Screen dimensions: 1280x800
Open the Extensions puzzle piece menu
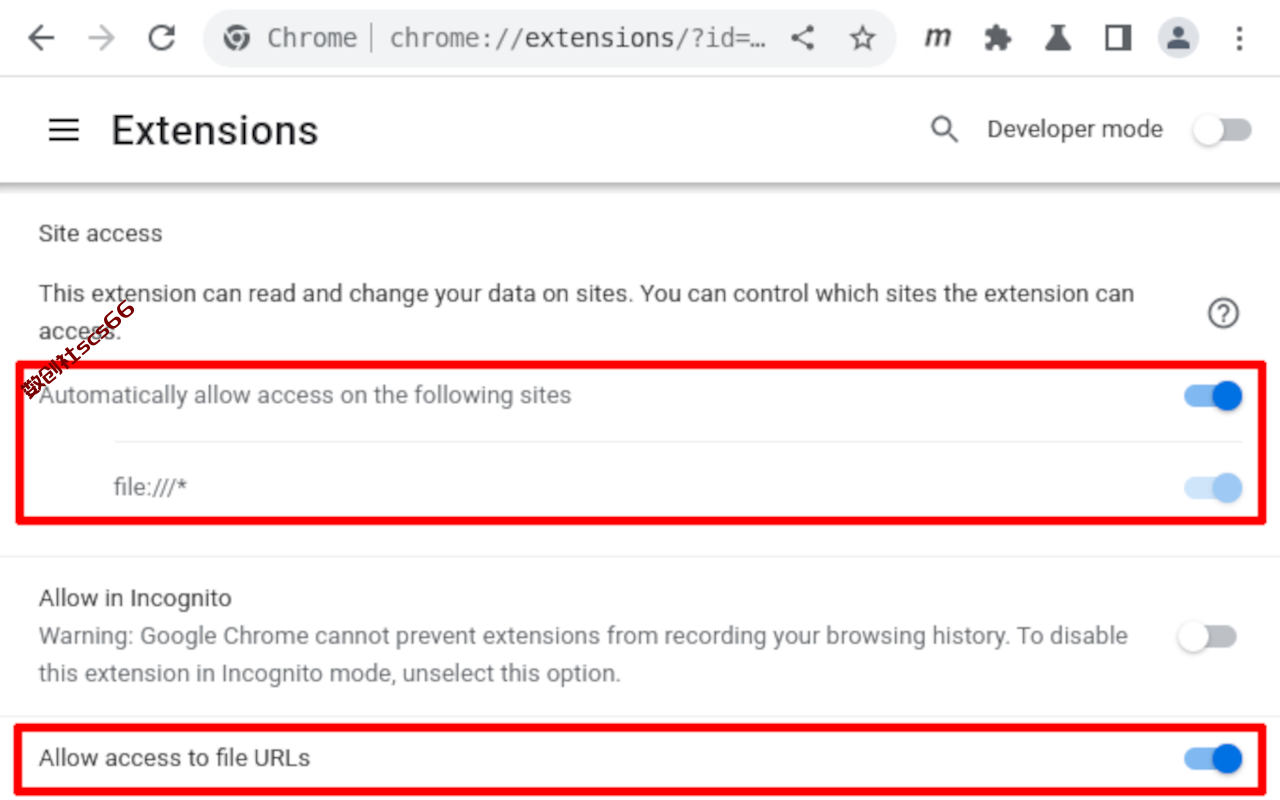point(998,38)
